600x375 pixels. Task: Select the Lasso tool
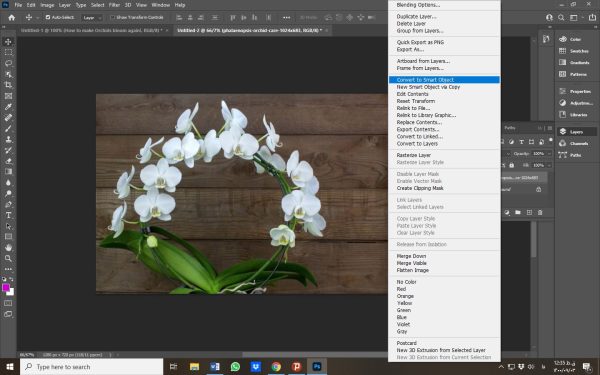coord(8,63)
